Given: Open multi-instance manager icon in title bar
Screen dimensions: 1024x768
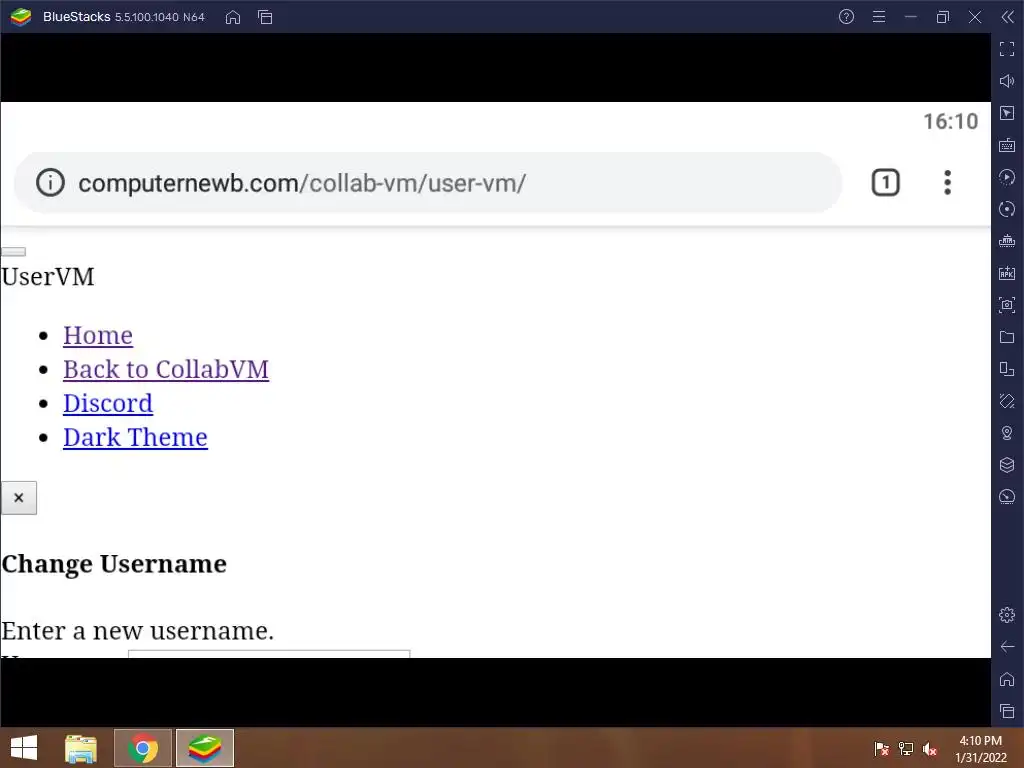Looking at the screenshot, I should 265,17.
